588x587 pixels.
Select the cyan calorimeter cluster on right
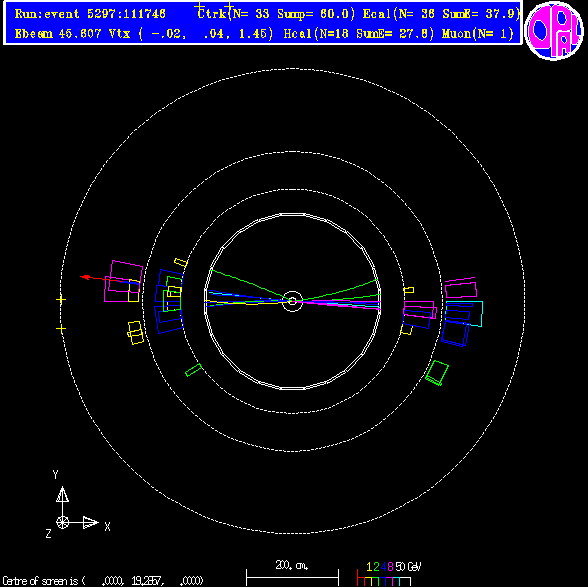click(464, 313)
